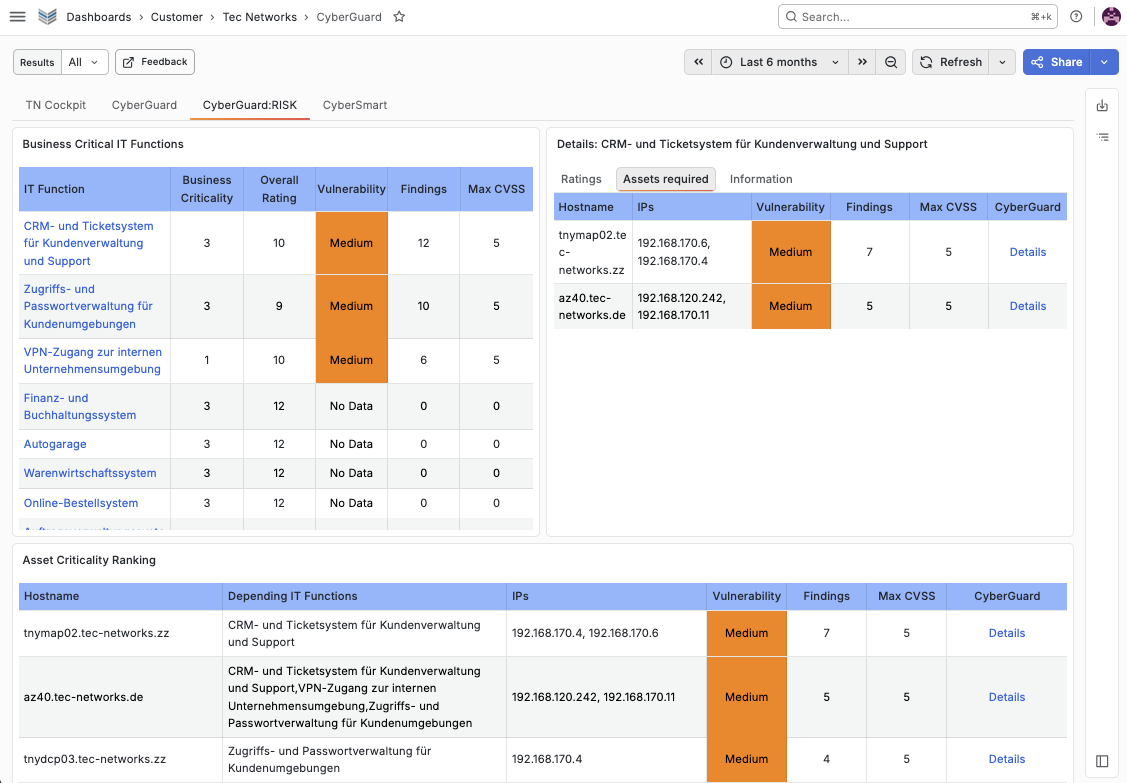This screenshot has width=1127, height=783.
Task: Star the CyberGuard dashboard as favorite
Action: (400, 17)
